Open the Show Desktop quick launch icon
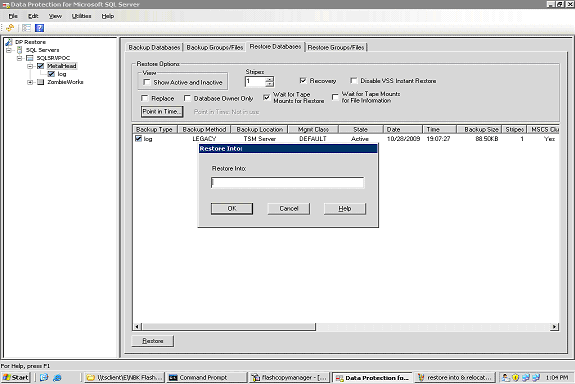 (x=44, y=377)
